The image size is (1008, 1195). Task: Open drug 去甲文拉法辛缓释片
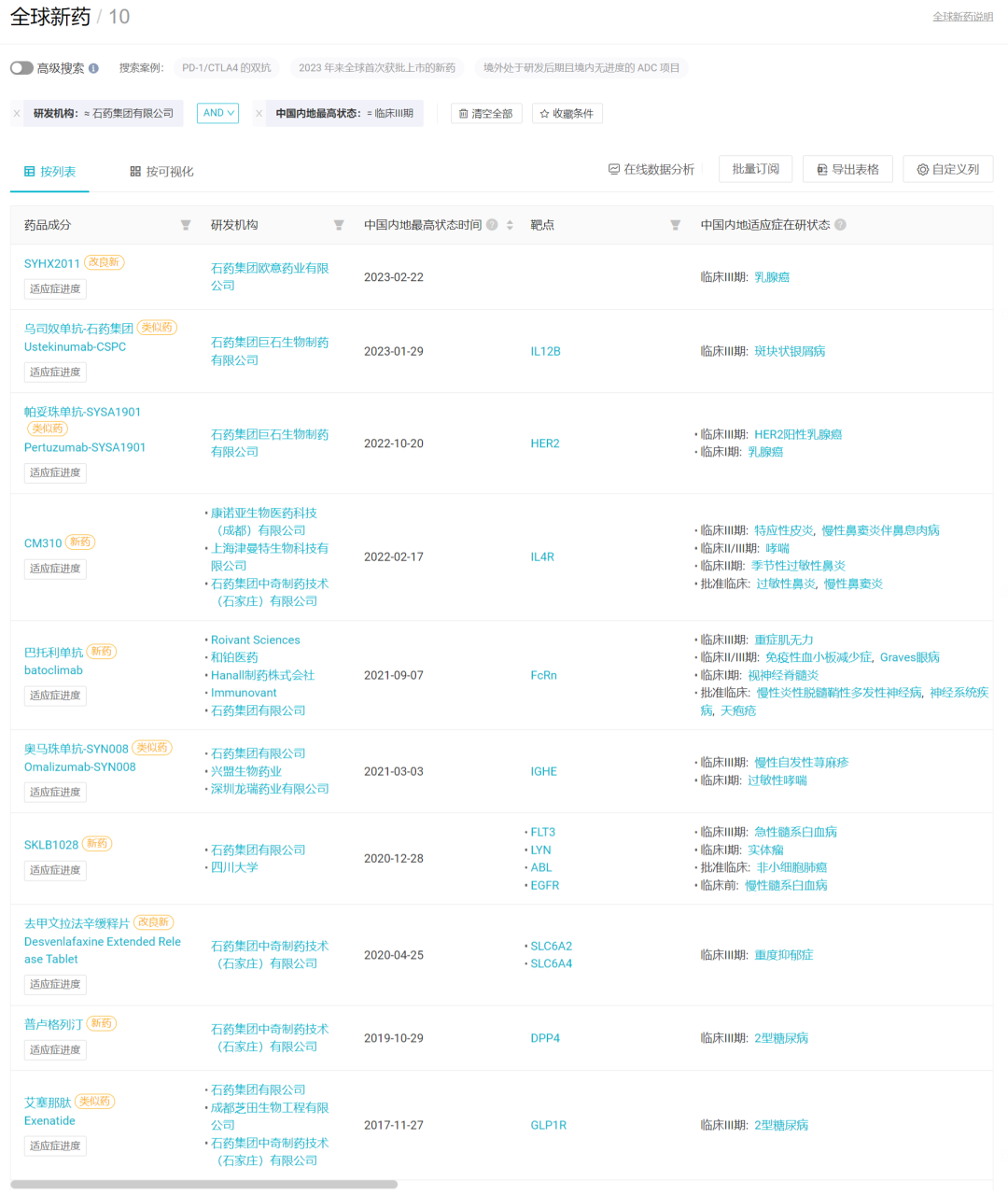click(77, 923)
